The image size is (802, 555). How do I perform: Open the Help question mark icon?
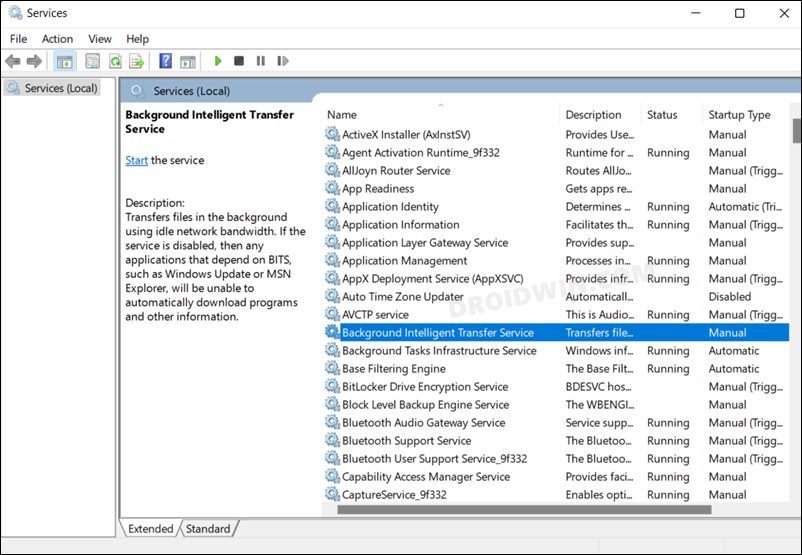pyautogui.click(x=166, y=61)
